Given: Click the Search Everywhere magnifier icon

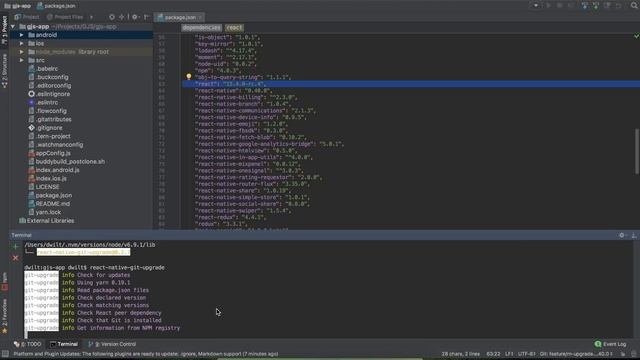Looking at the screenshot, I should click(635, 5).
